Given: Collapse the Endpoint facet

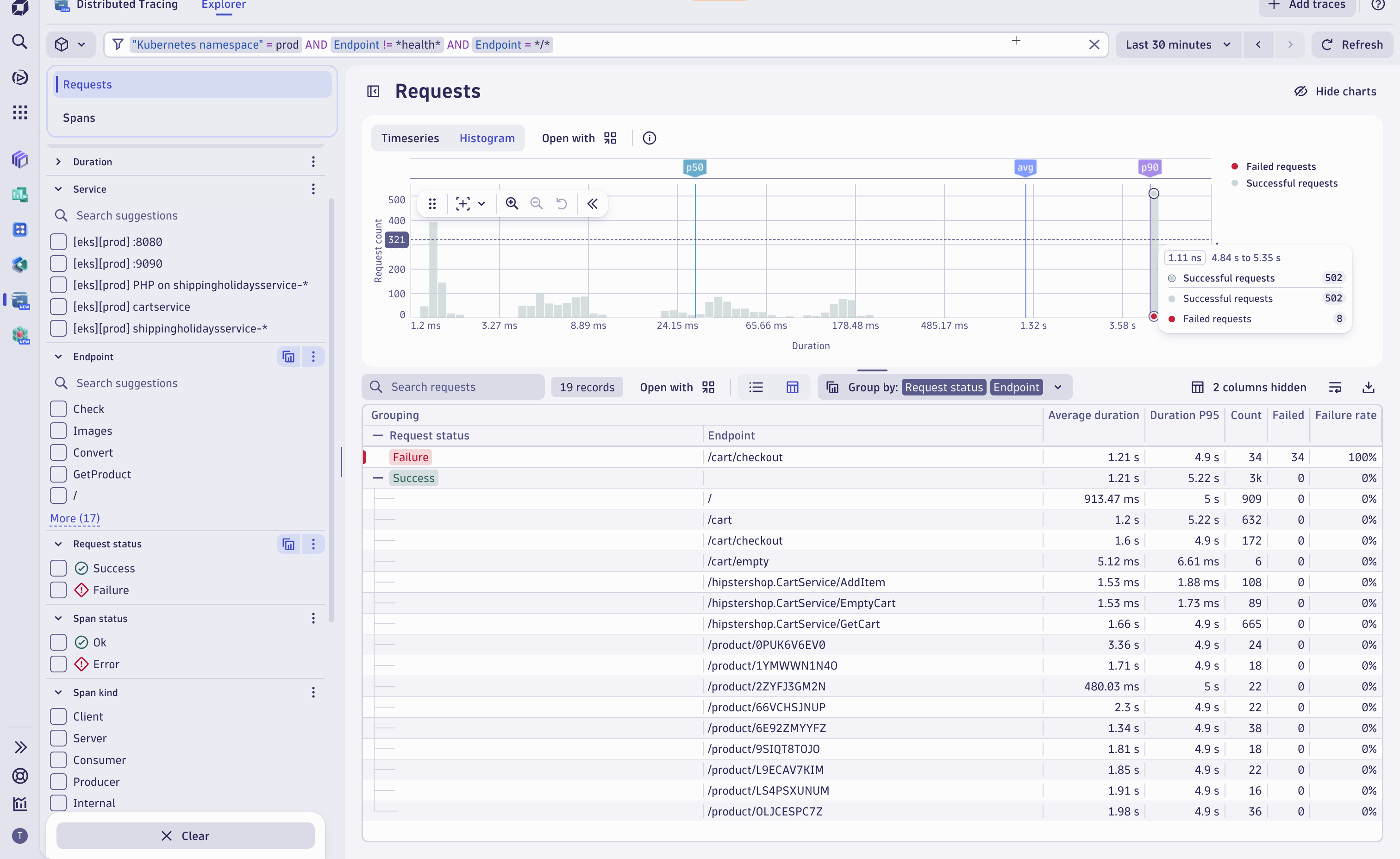Looking at the screenshot, I should pyautogui.click(x=58, y=357).
